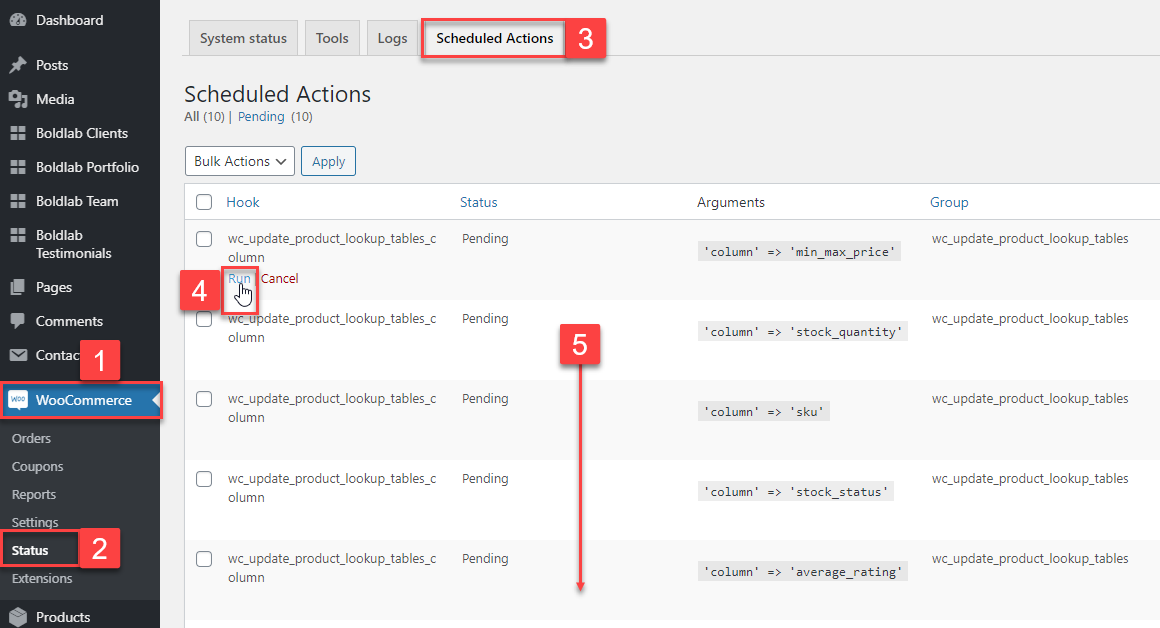This screenshot has height=628, width=1160.
Task: Click Run link for min_max_price action
Action: (x=238, y=279)
